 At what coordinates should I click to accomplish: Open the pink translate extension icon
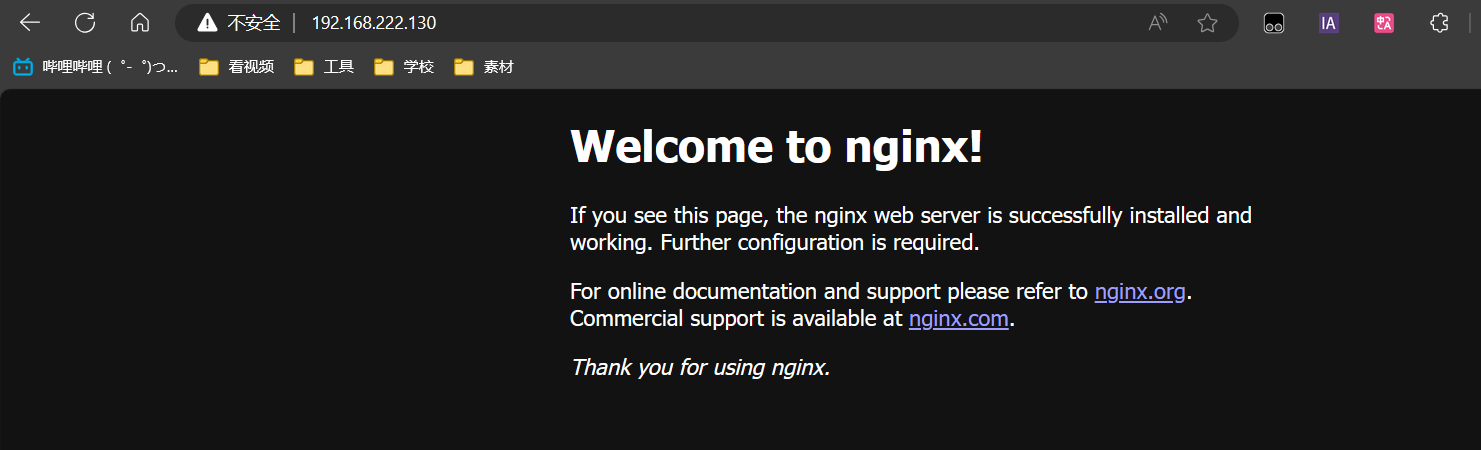[1384, 24]
